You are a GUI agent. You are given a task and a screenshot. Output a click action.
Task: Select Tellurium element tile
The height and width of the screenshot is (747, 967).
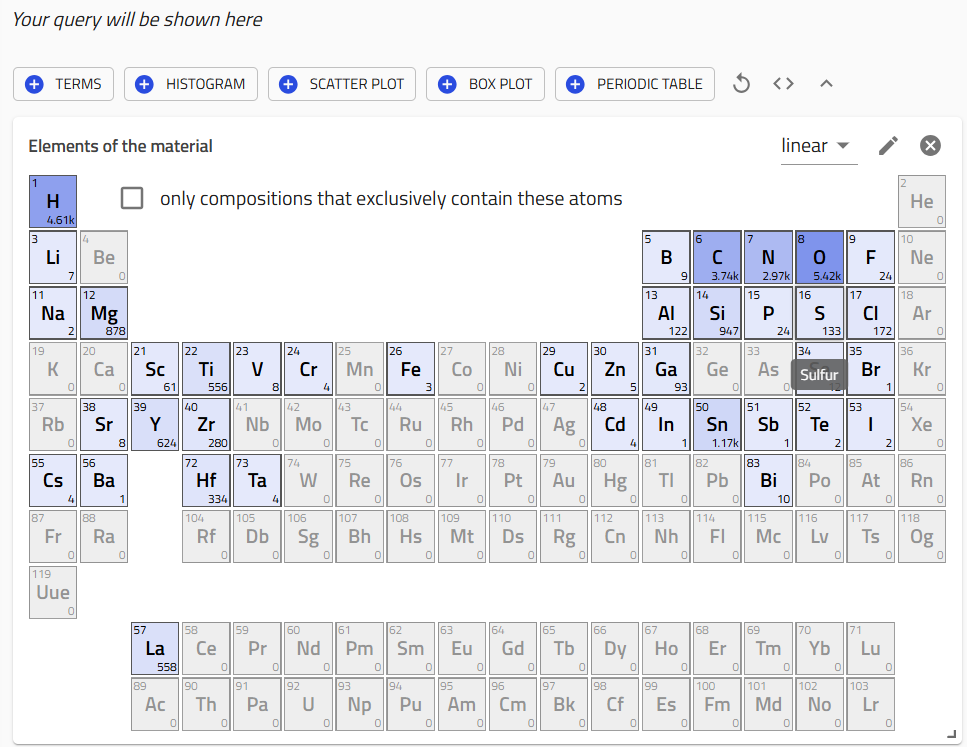[x=819, y=424]
